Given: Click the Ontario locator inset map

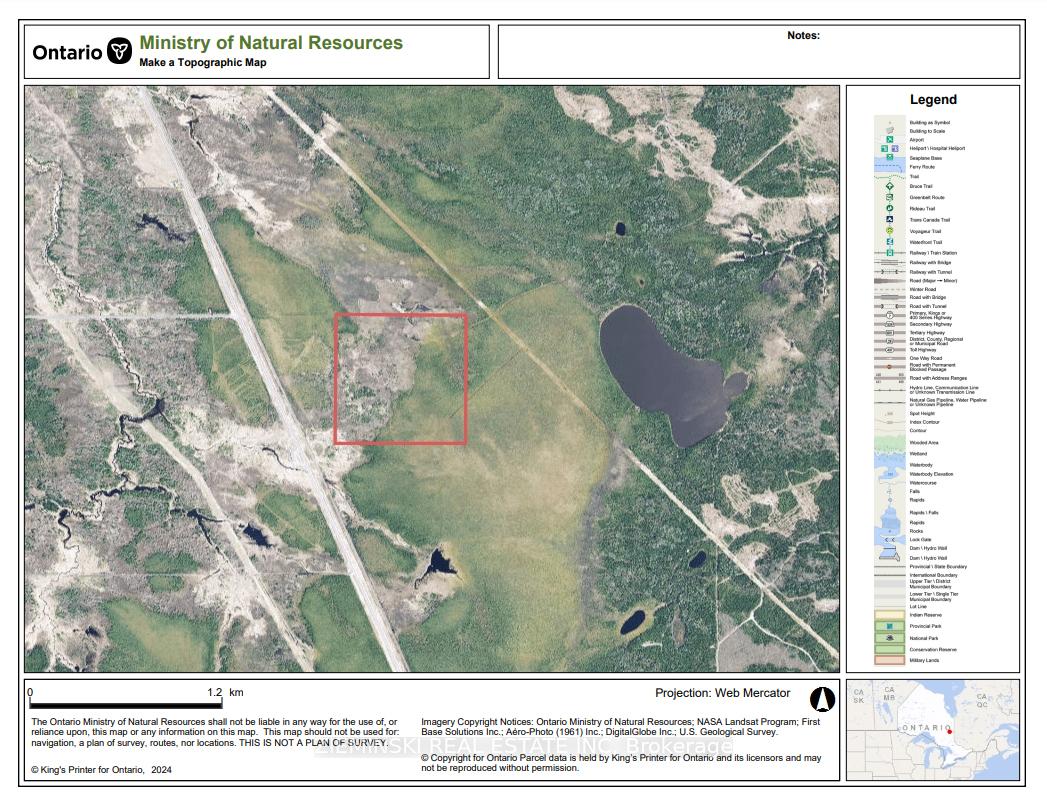Looking at the screenshot, I should click(933, 730).
